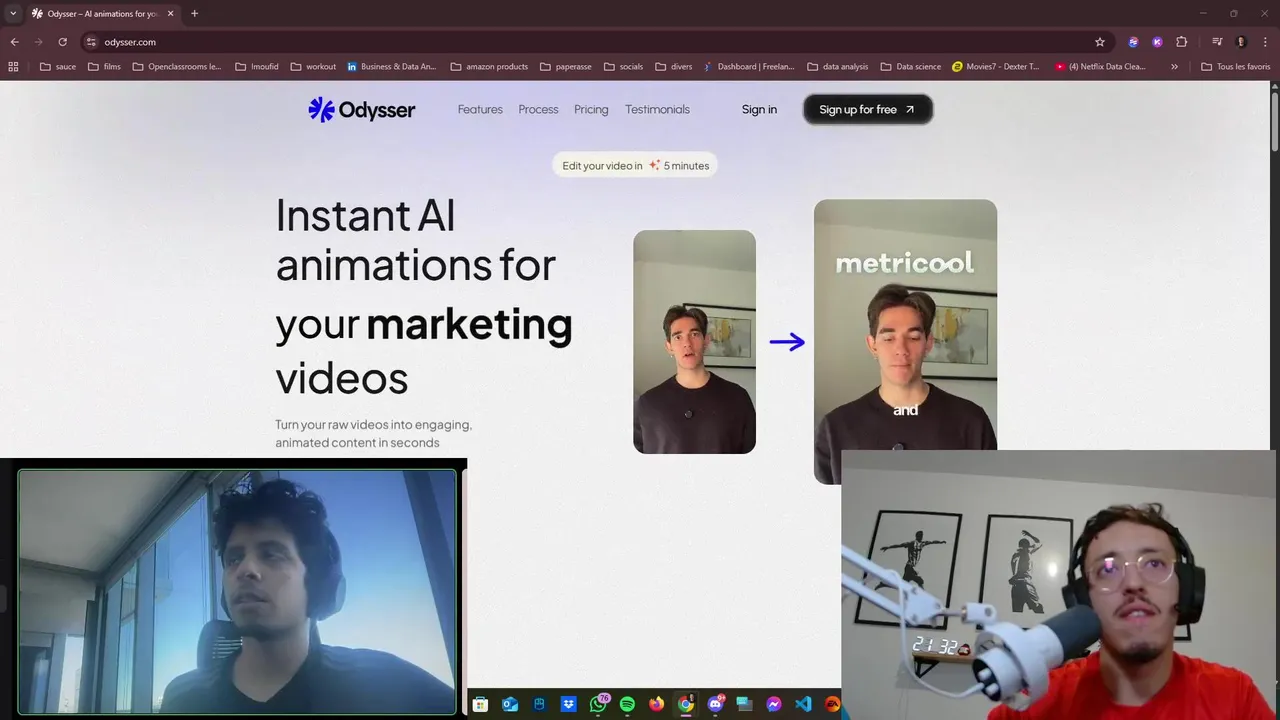Image resolution: width=1280 pixels, height=720 pixels.
Task: Reload the Odysser page
Action: [62, 42]
